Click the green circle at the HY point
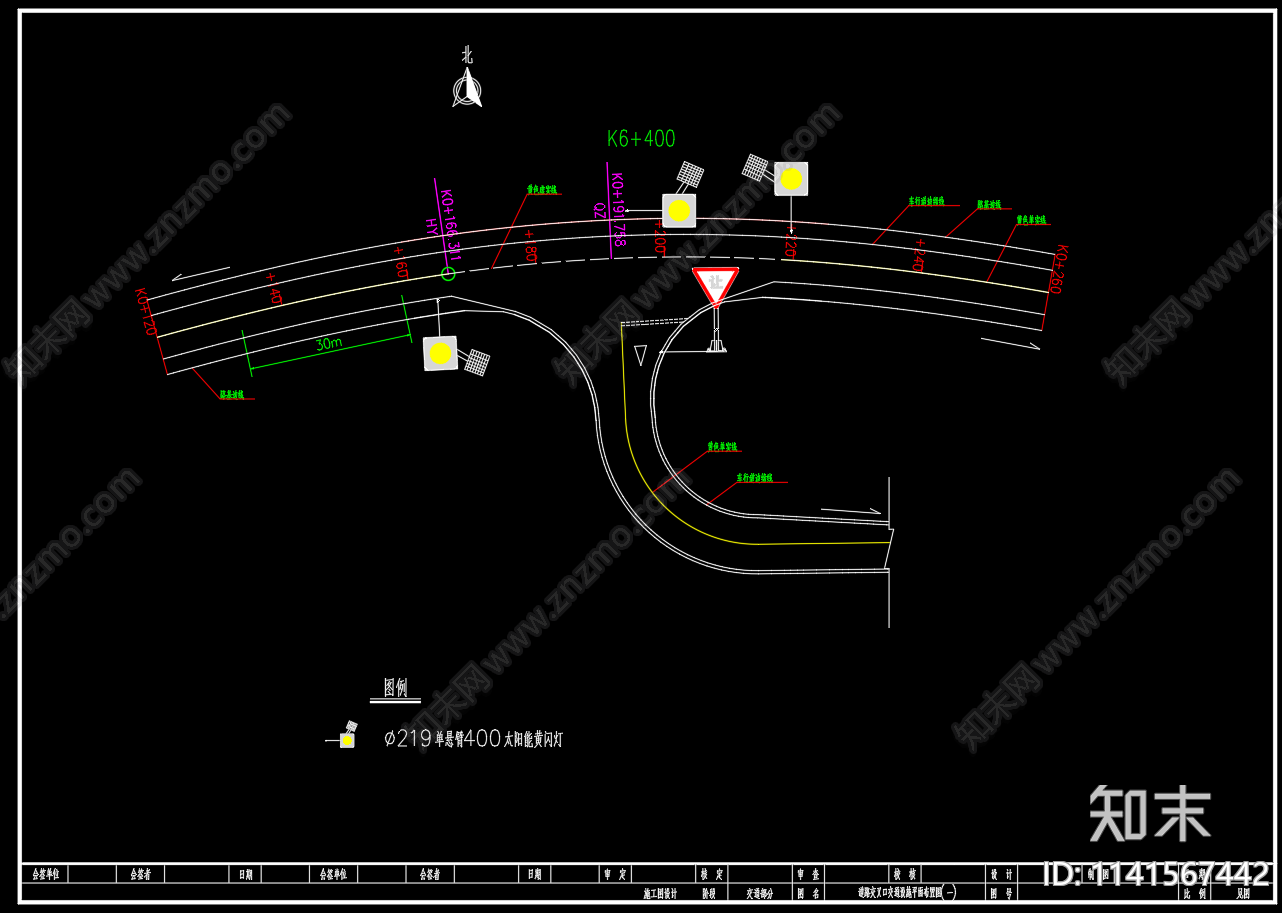Image resolution: width=1282 pixels, height=913 pixels. [x=448, y=274]
